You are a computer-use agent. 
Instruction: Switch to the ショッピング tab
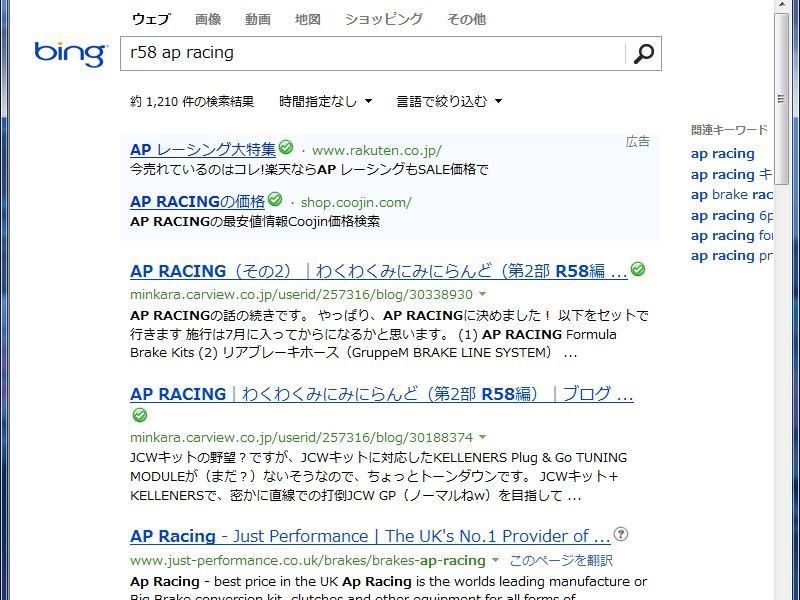(x=384, y=19)
